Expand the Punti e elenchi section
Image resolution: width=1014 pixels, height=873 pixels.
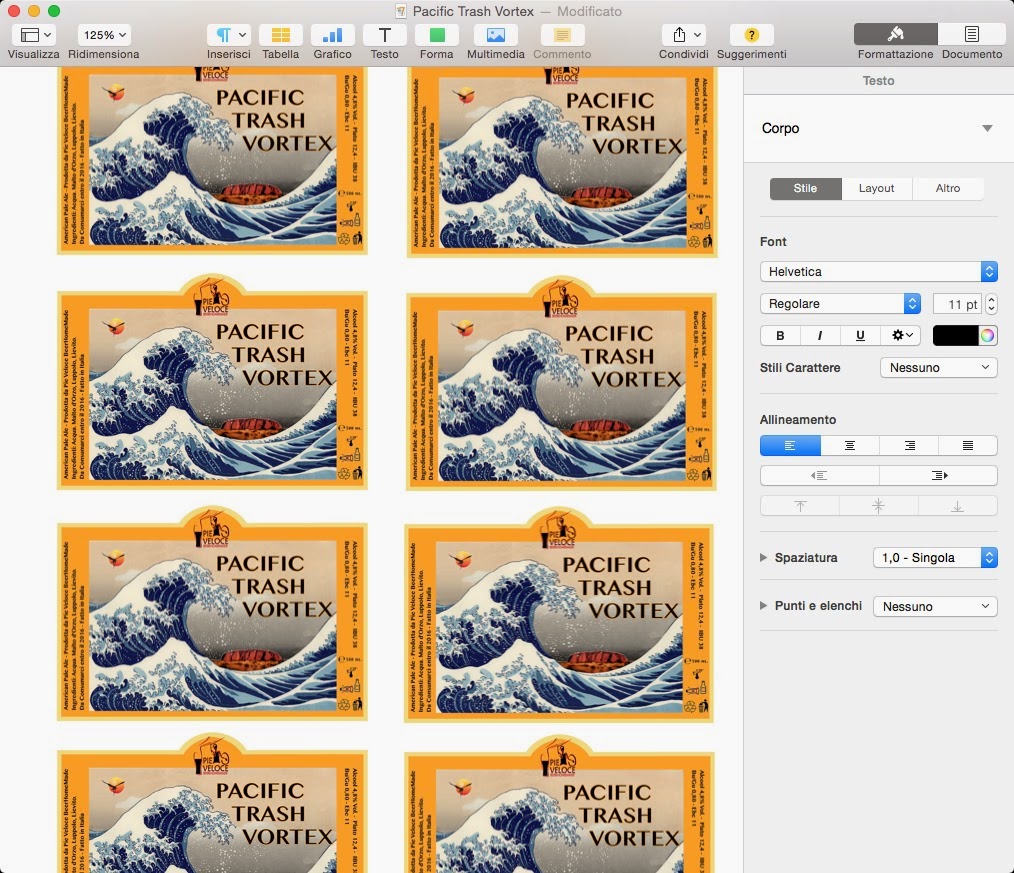point(764,606)
